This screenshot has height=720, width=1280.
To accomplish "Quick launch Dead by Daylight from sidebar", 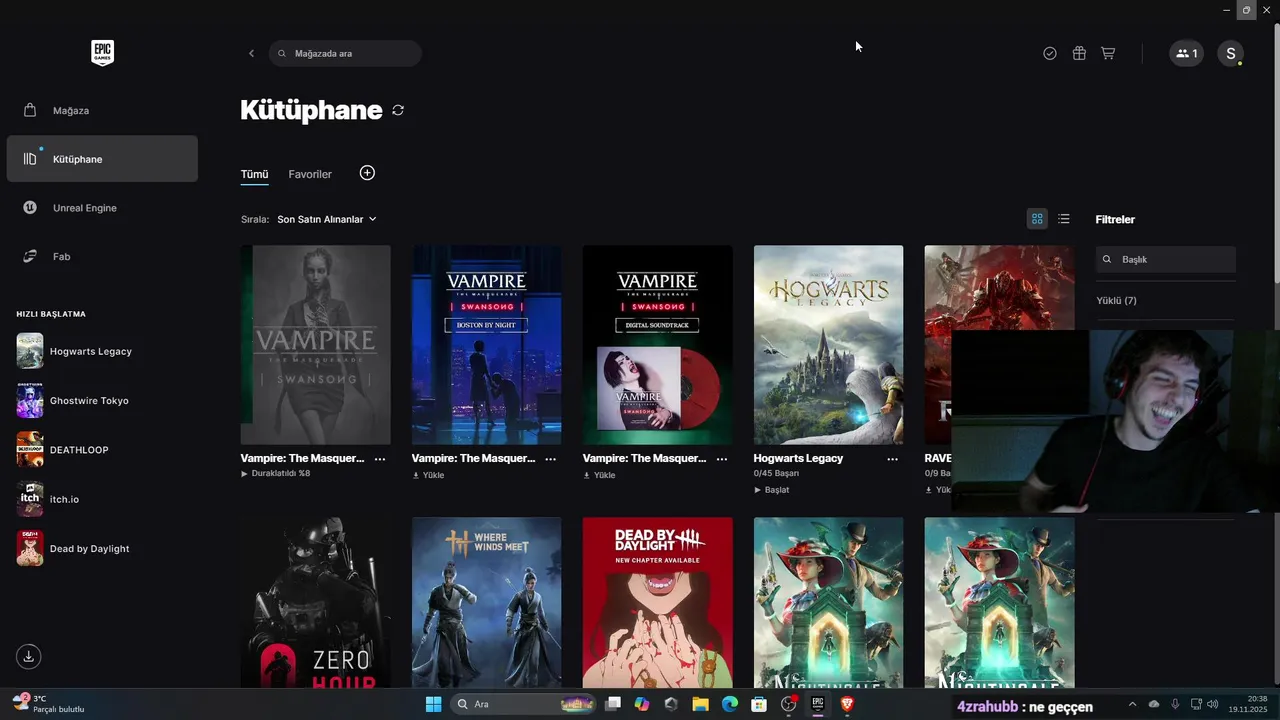I will [x=102, y=548].
